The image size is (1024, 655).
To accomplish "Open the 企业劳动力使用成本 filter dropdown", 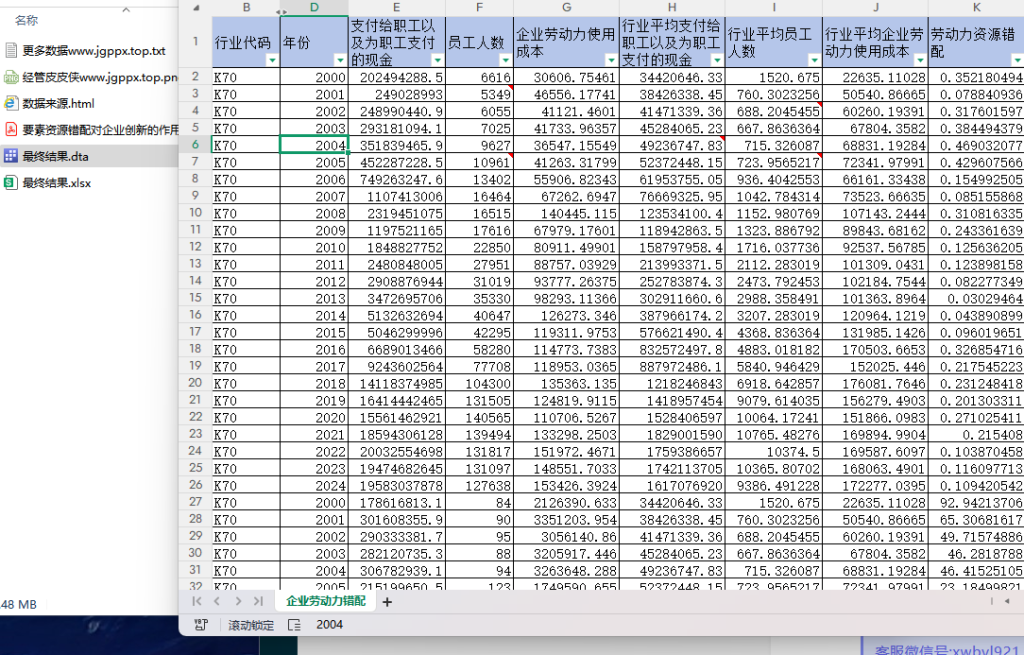I will (611, 60).
